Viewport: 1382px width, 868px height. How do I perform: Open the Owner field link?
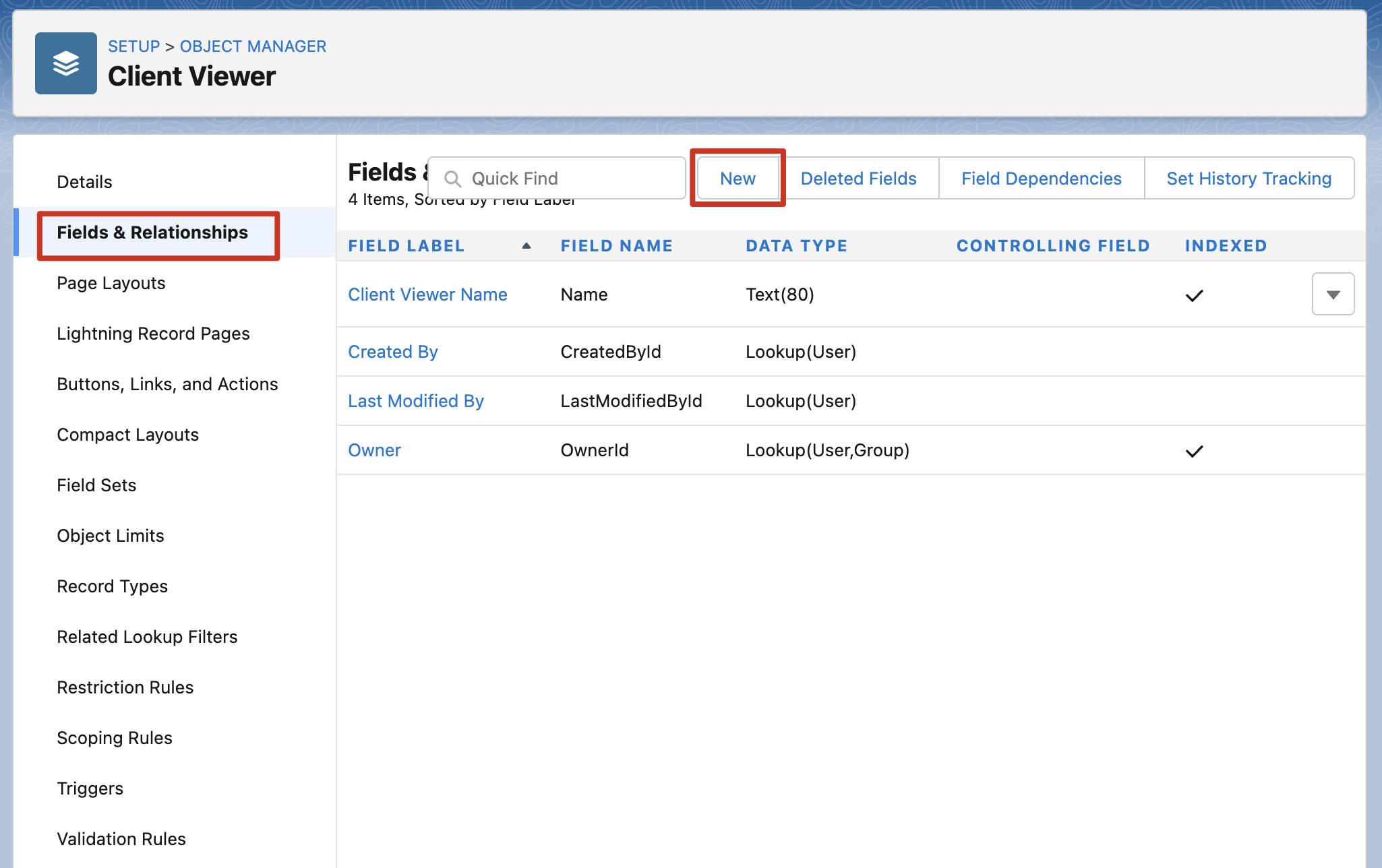pyautogui.click(x=374, y=450)
